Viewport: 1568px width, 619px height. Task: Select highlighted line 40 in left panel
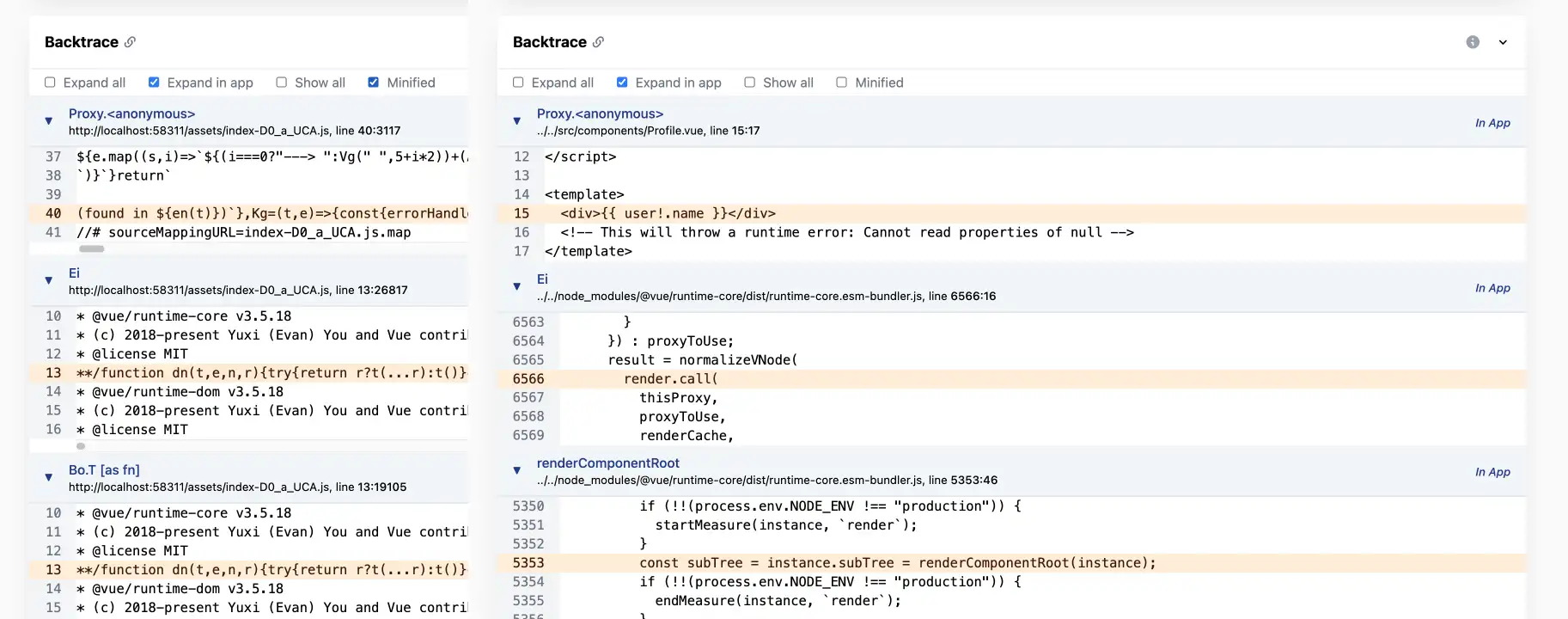249,213
